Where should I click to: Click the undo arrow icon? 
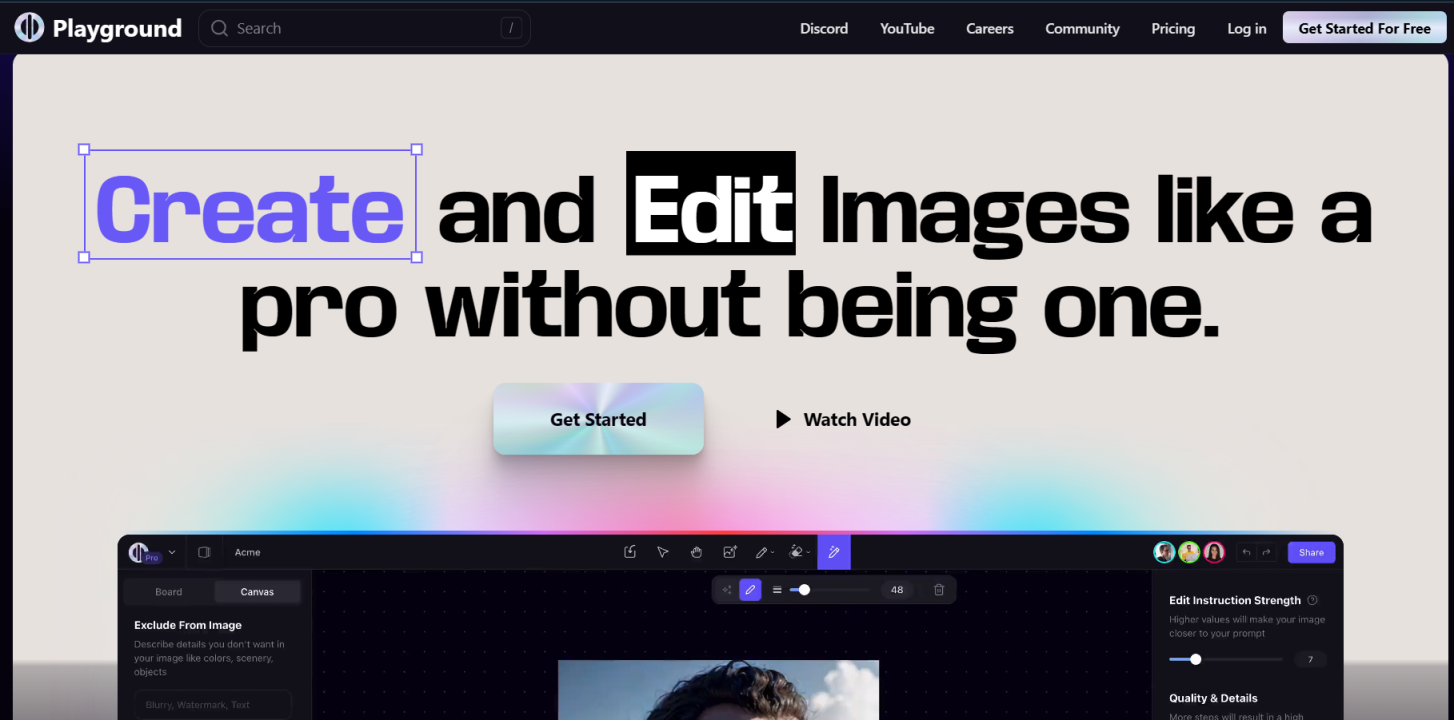coord(1246,552)
